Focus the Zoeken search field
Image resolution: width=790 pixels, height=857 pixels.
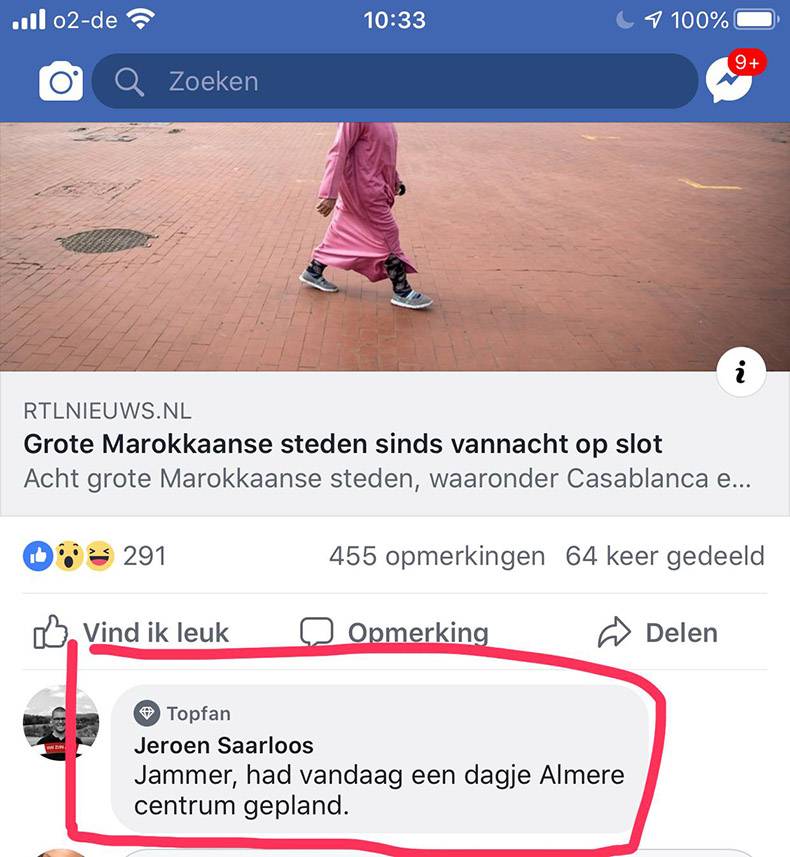395,81
